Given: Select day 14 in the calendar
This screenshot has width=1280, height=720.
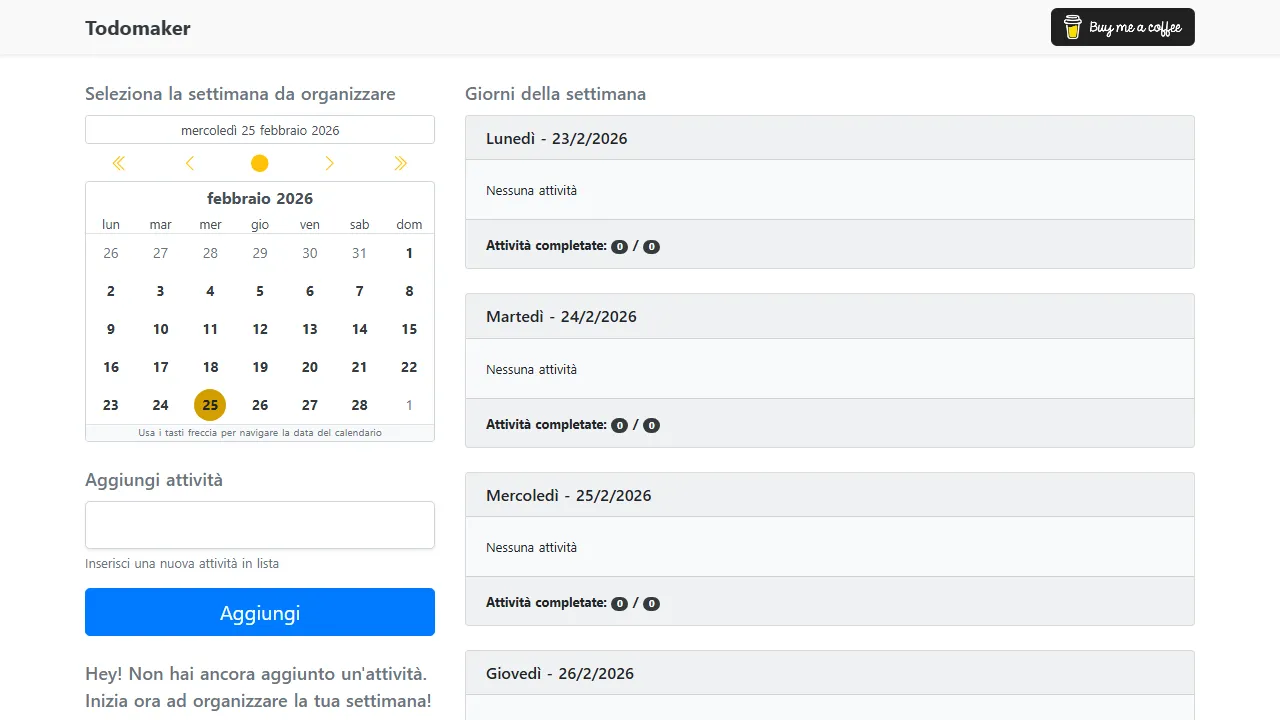Looking at the screenshot, I should 359,329.
